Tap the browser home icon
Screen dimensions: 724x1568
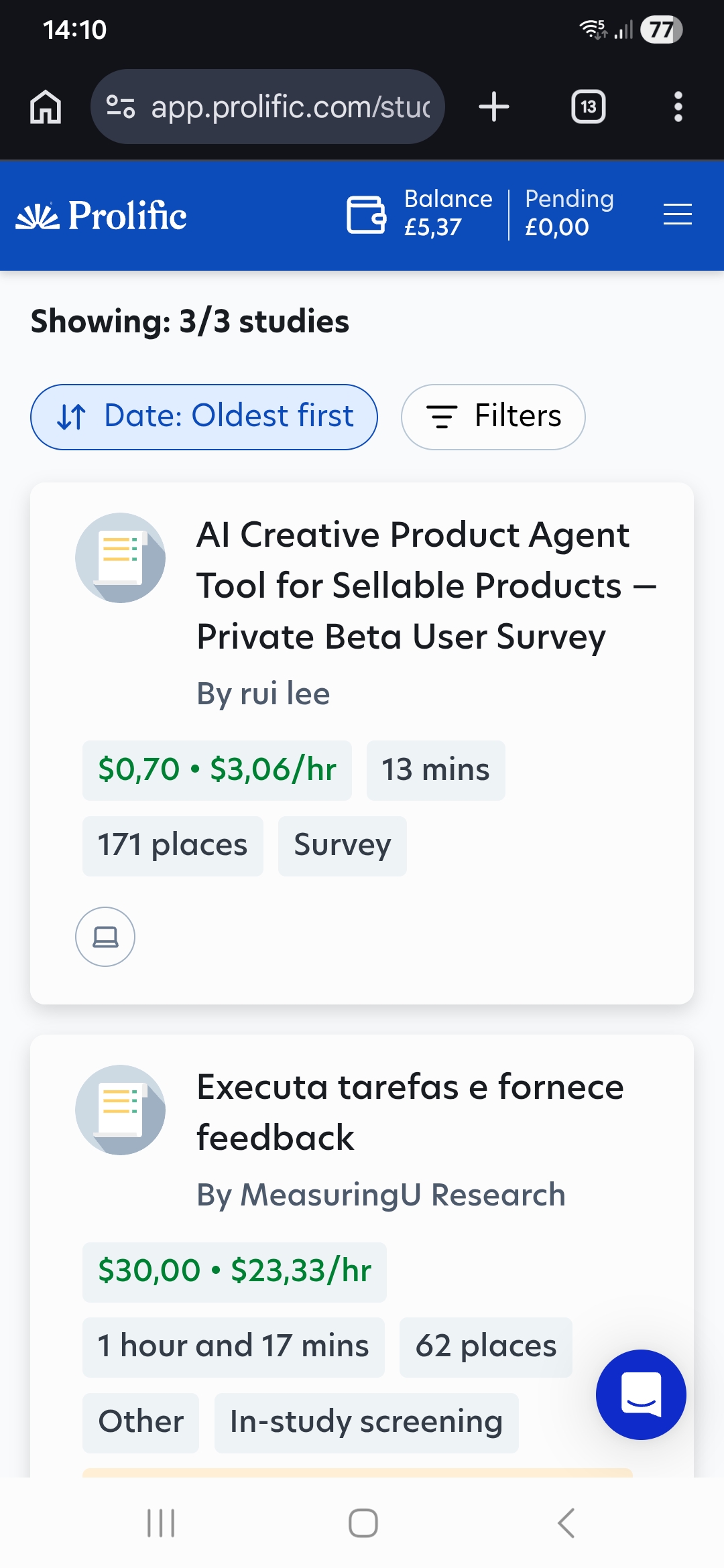coord(45,107)
